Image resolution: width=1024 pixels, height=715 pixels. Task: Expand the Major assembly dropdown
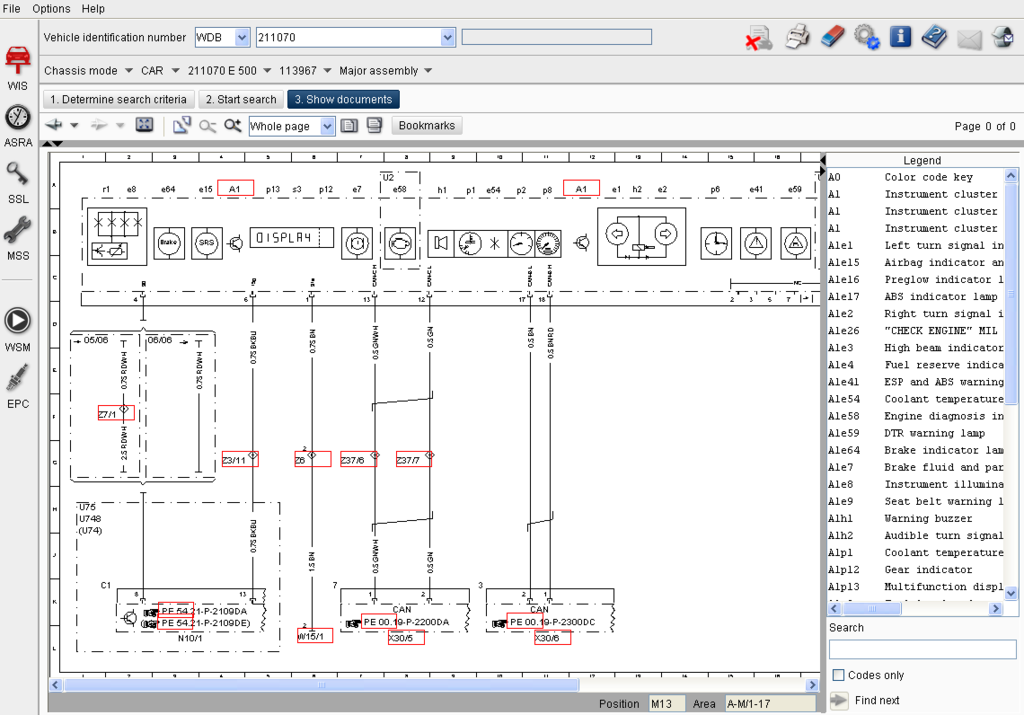428,71
